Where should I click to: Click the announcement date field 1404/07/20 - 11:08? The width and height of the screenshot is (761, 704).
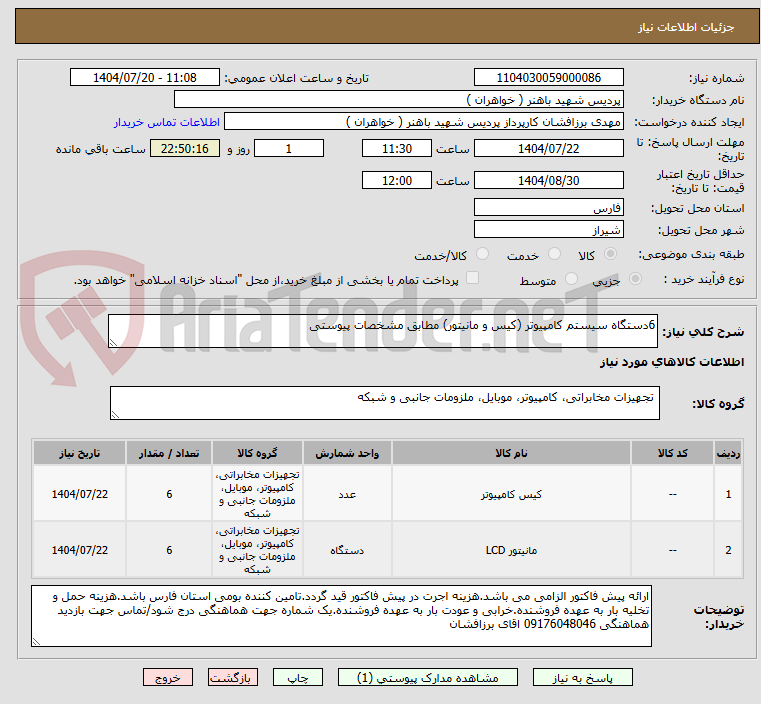click(x=145, y=78)
